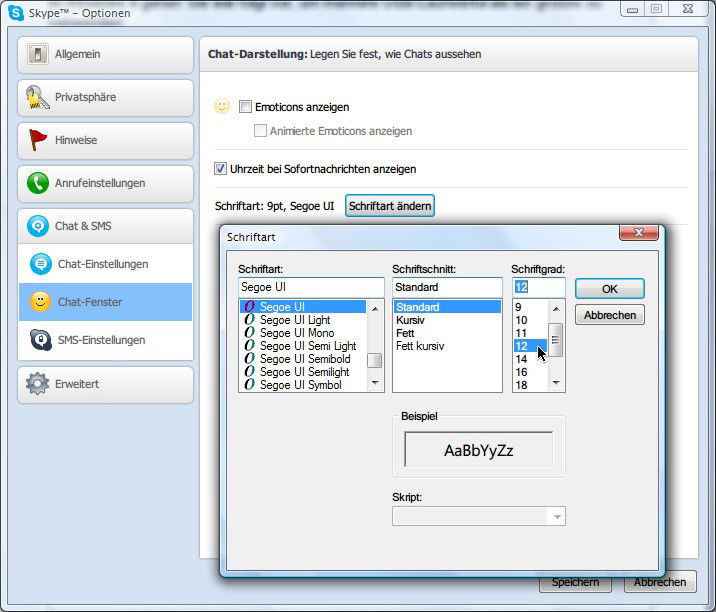Image resolution: width=716 pixels, height=612 pixels.
Task: Click the Chat & SMS bubble icon
Action: coord(38,226)
